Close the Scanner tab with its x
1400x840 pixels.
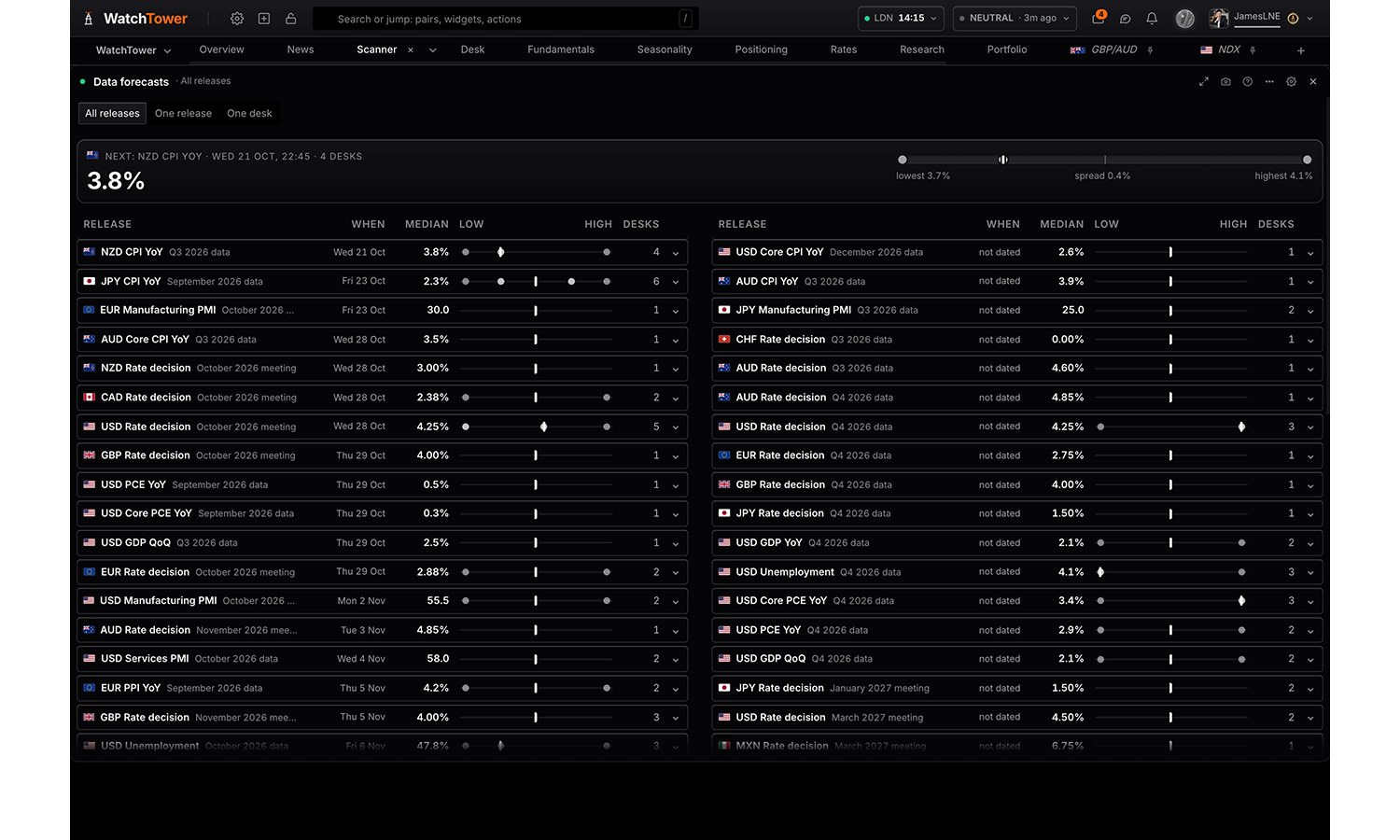coord(411,50)
